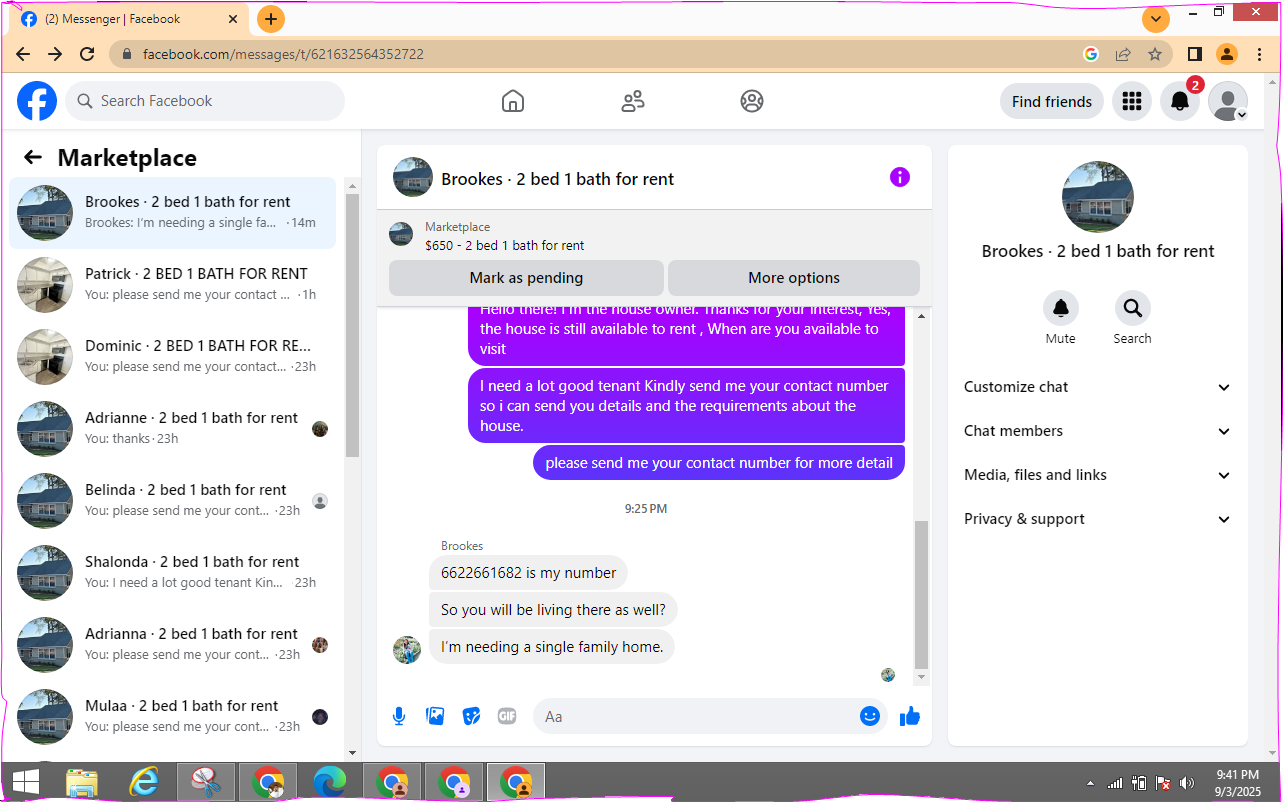The height and width of the screenshot is (802, 1283).
Task: Open the Groups icon in top navigation
Action: click(752, 101)
